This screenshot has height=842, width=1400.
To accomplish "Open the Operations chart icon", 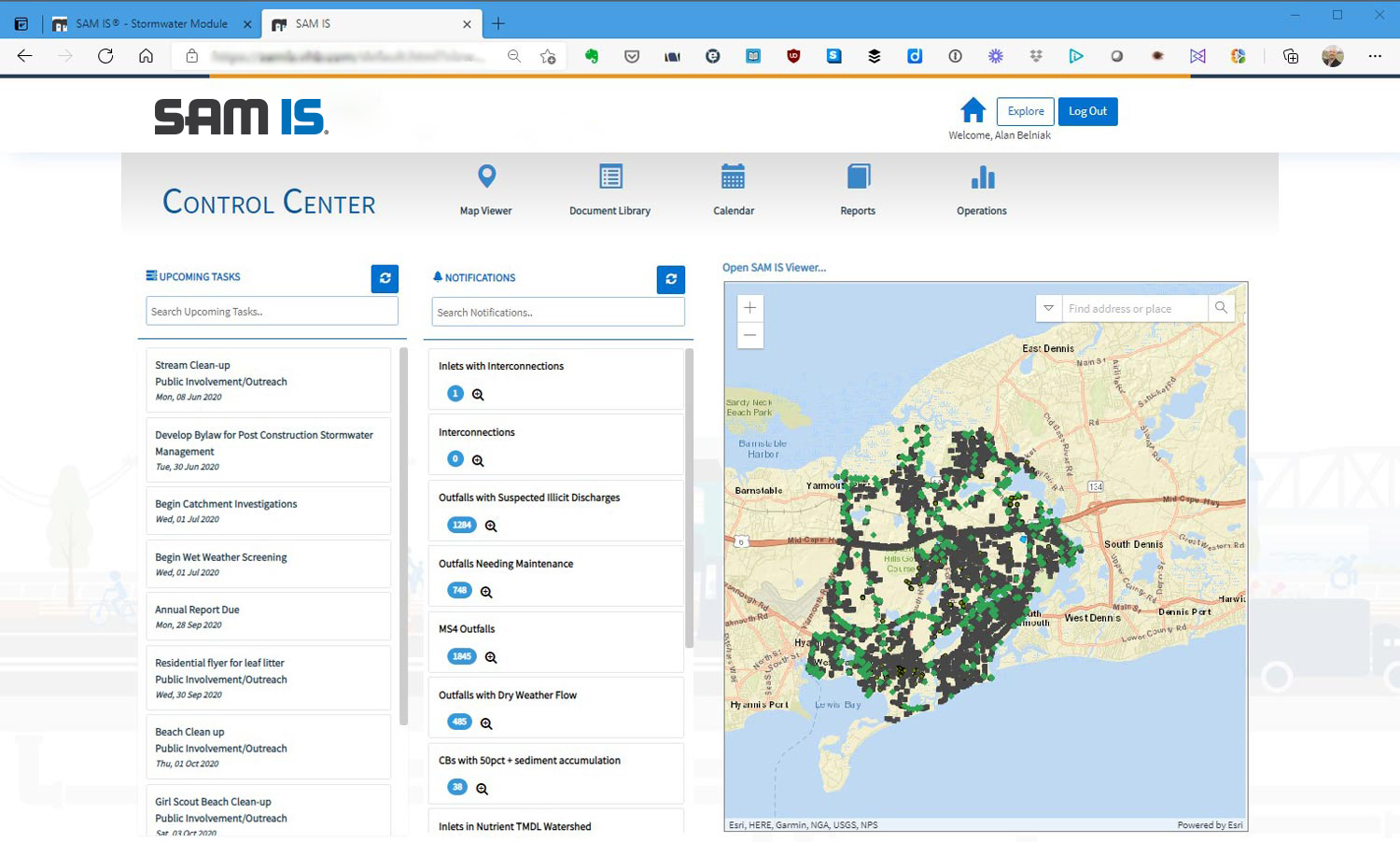I will coord(982,176).
